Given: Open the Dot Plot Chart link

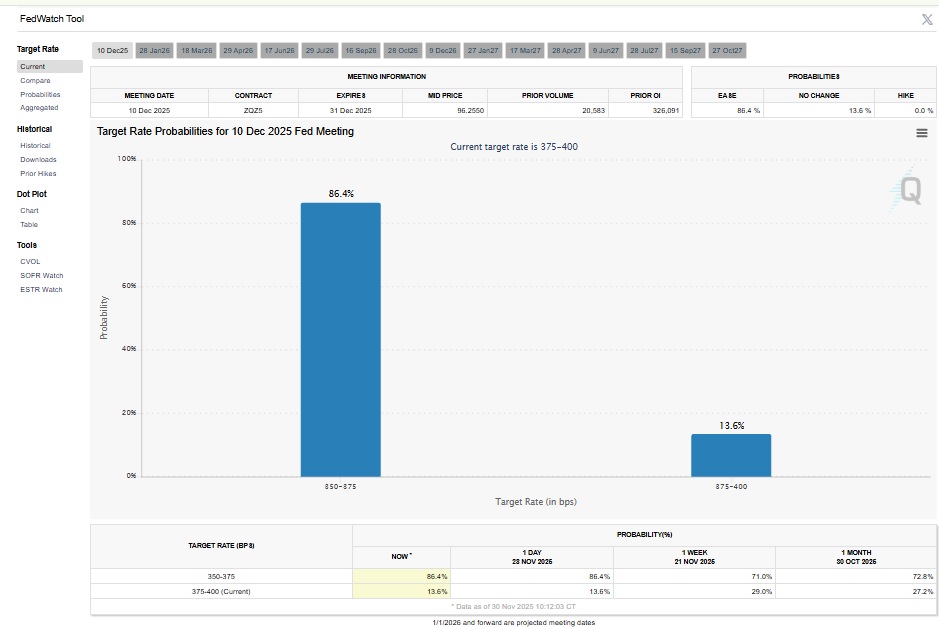Looking at the screenshot, I should tap(29, 210).
